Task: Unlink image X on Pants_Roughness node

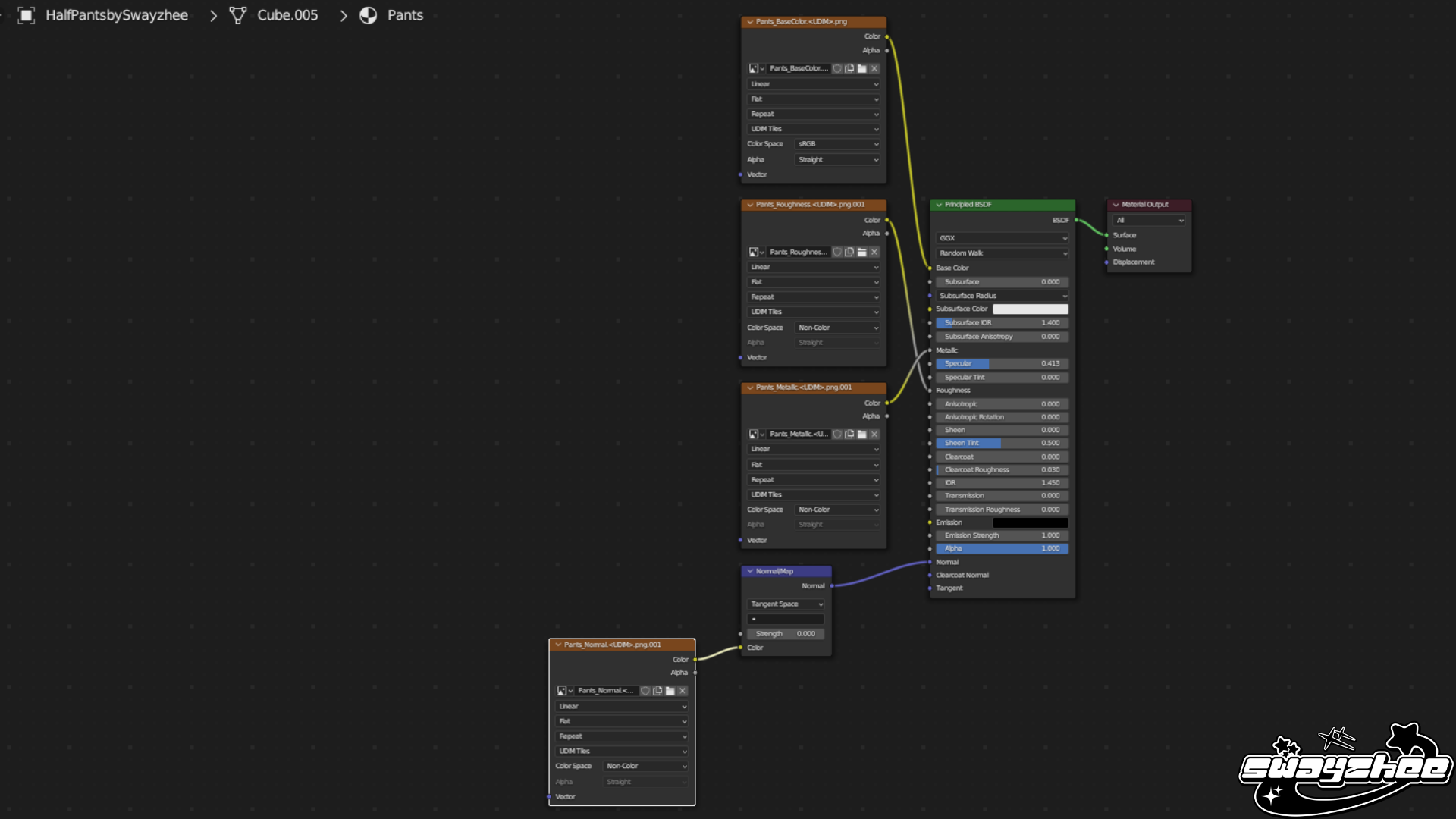Action: (x=874, y=252)
